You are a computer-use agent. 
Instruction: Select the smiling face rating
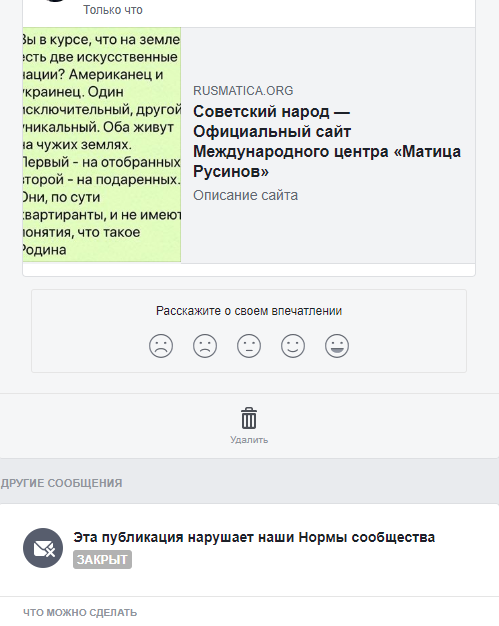click(x=293, y=346)
